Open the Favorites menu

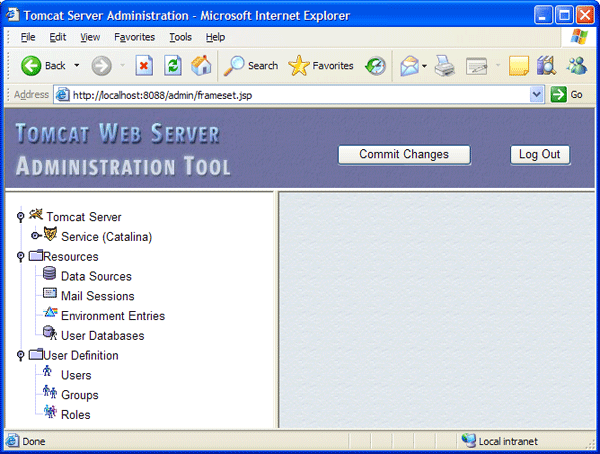pos(134,37)
